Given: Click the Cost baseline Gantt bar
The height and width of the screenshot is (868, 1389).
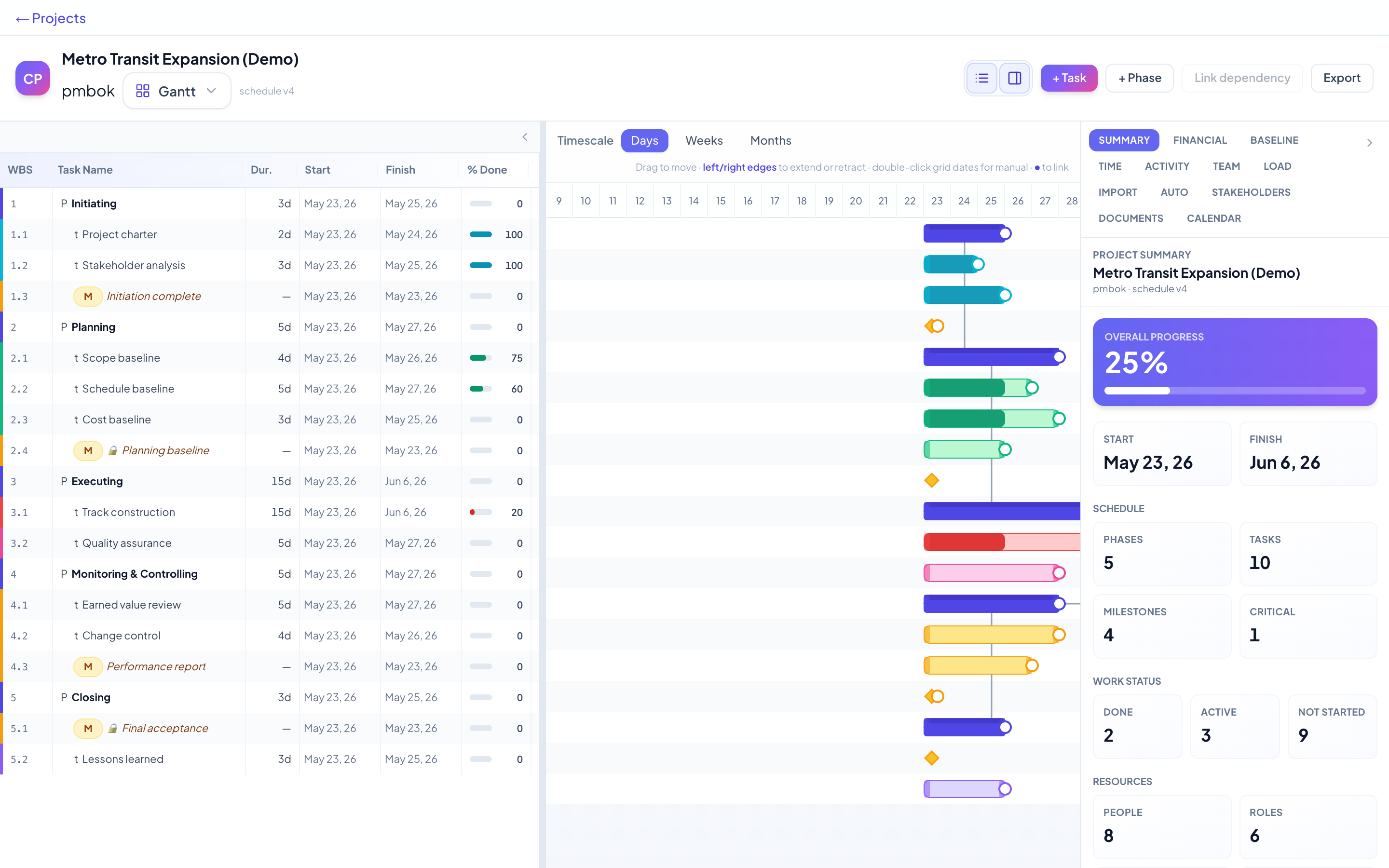Looking at the screenshot, I should point(964,449).
